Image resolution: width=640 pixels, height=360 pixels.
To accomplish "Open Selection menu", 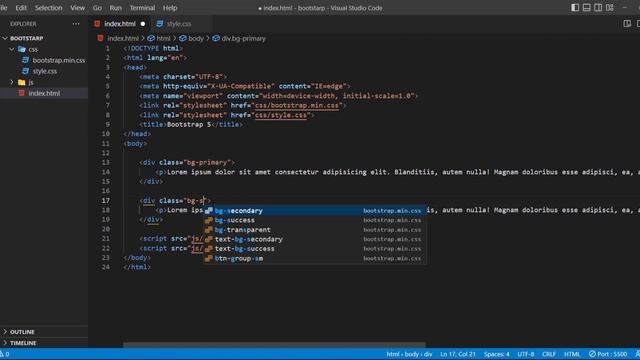I will pos(48,8).
